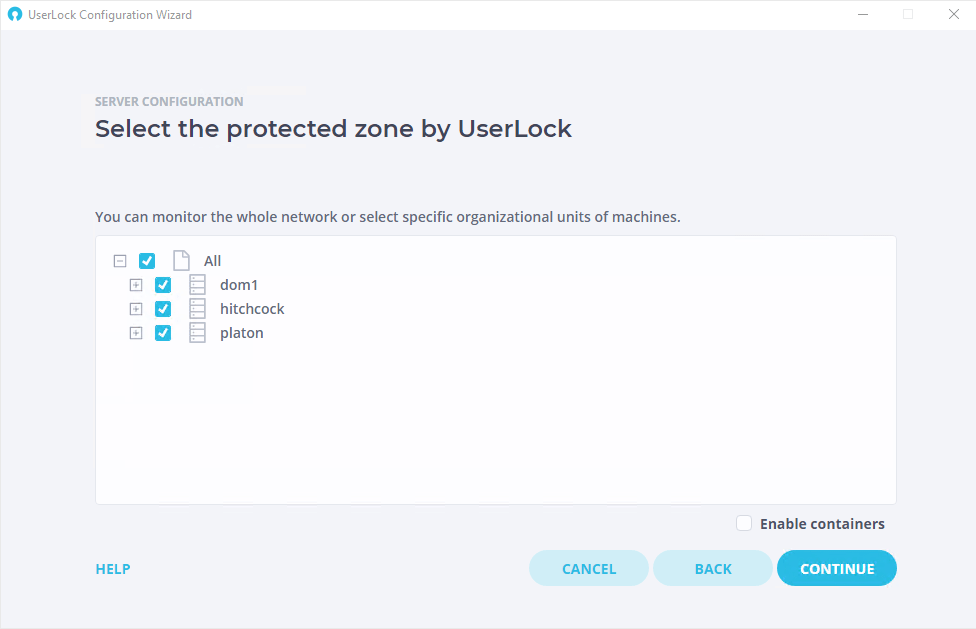Select the hitchcock tree item label

tap(252, 309)
